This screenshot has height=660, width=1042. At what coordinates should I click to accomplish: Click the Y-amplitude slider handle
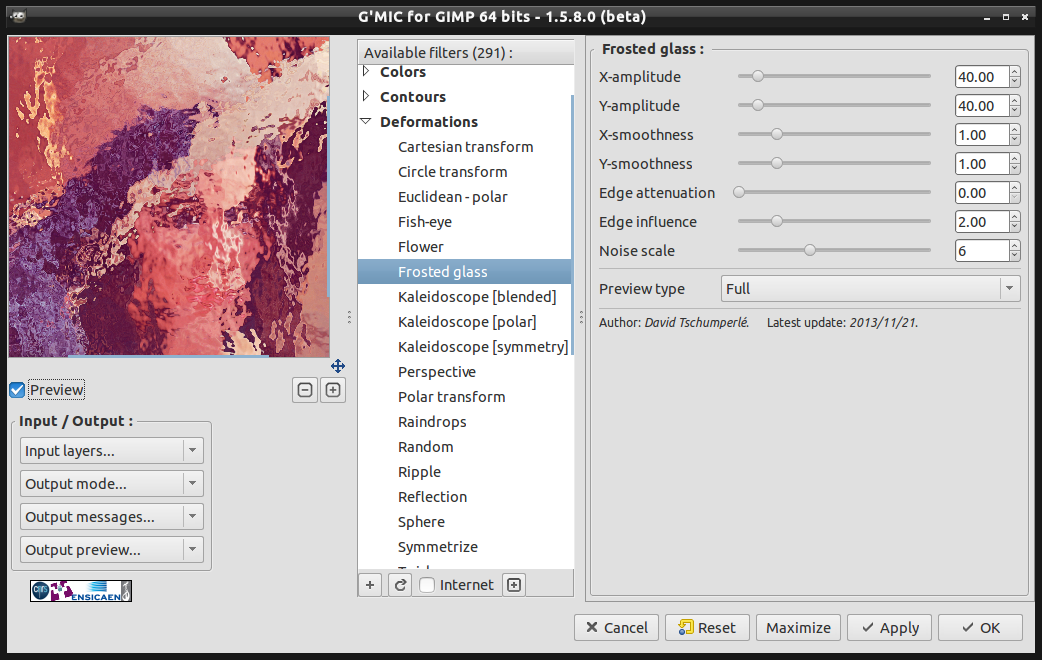pyautogui.click(x=758, y=105)
